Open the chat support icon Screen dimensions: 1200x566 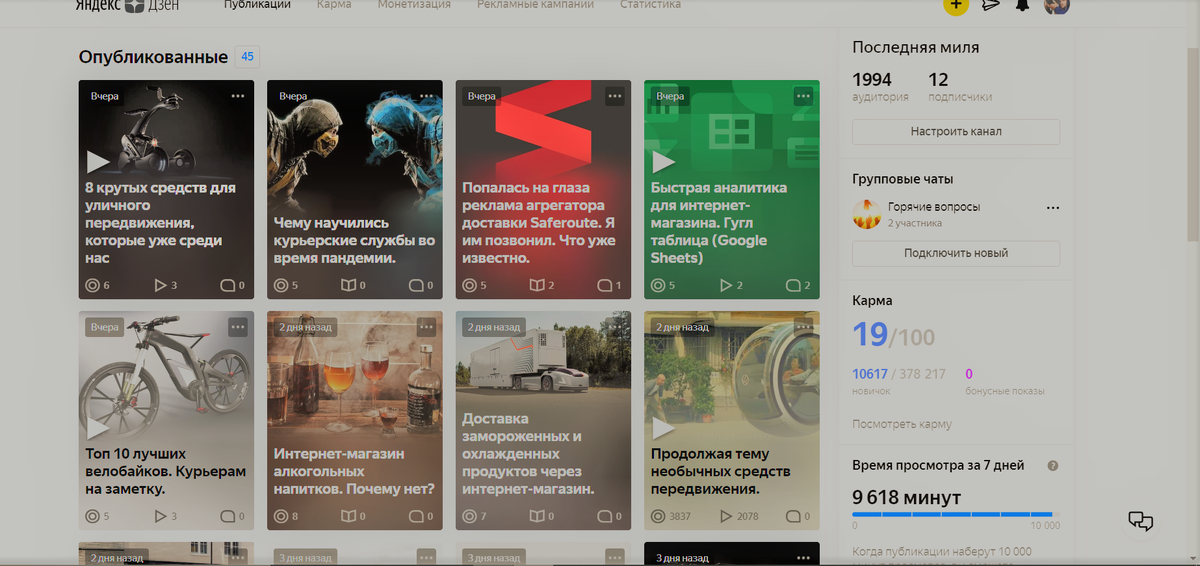(1140, 520)
